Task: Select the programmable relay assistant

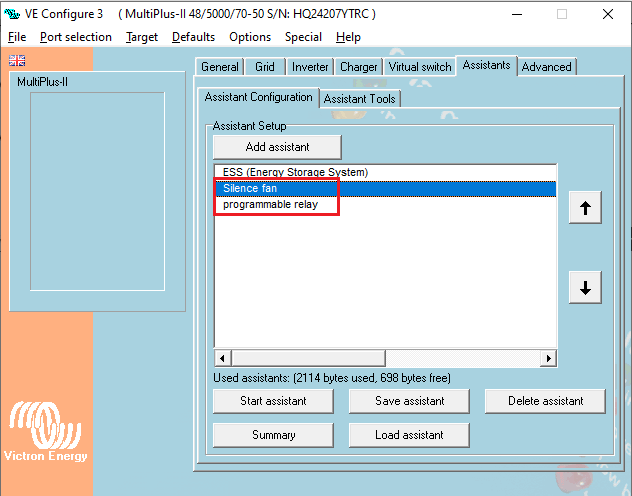Action: (x=270, y=204)
